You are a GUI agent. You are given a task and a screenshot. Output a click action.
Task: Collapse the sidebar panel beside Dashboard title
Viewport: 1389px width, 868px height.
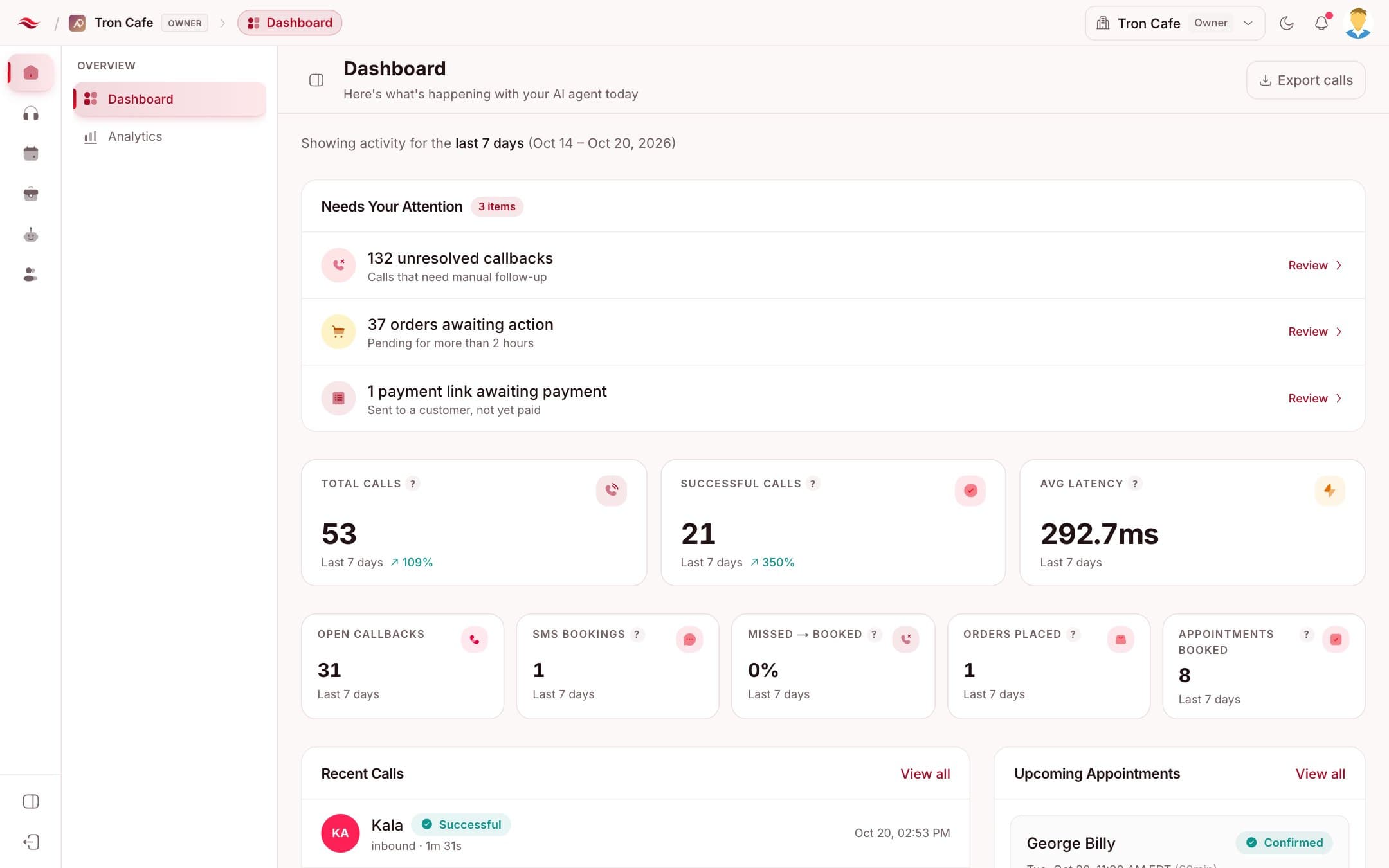pos(316,80)
